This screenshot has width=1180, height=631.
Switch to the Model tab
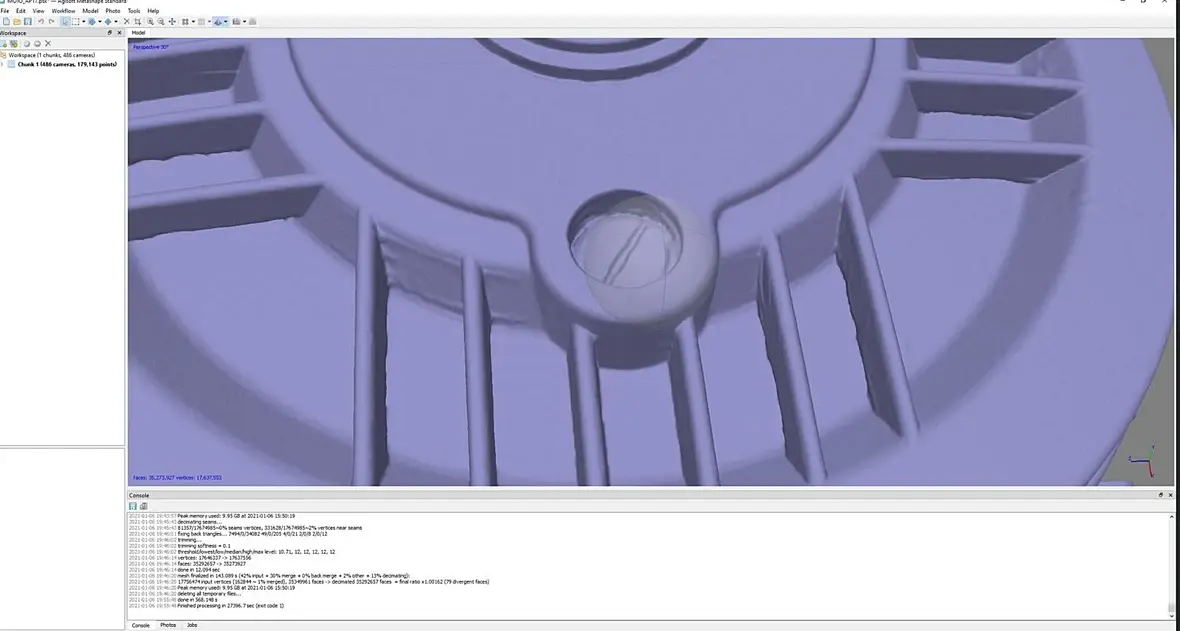138,33
